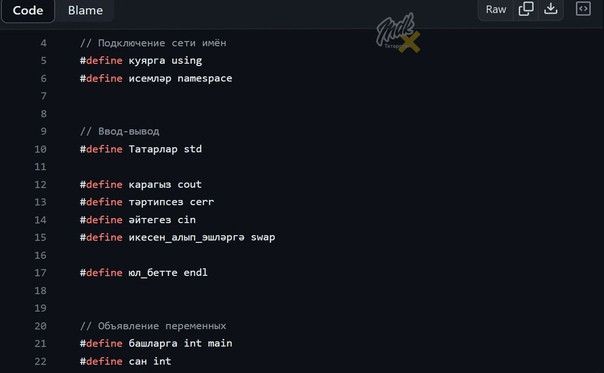Click the 'swap' token on line 15

(263, 237)
